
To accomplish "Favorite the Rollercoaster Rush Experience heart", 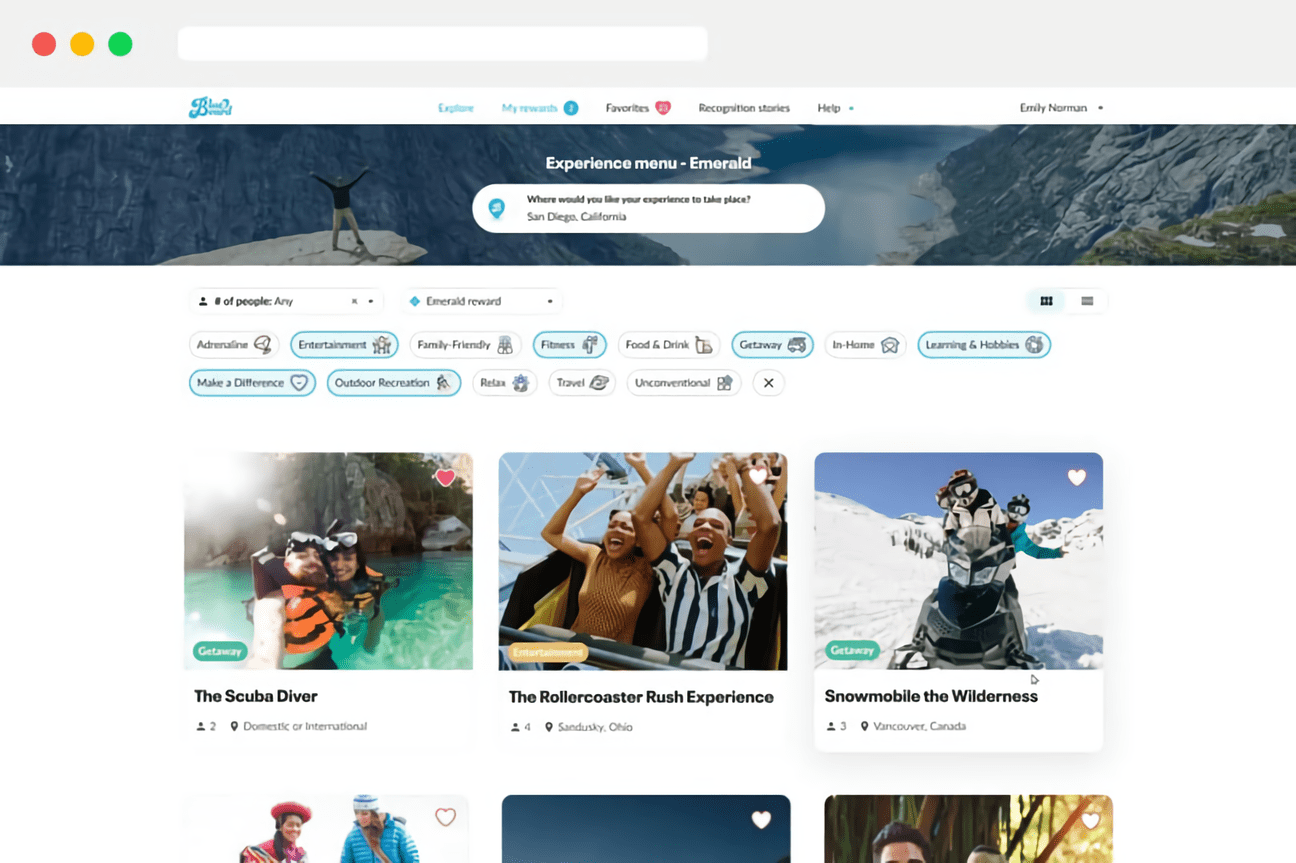I will click(x=759, y=477).
